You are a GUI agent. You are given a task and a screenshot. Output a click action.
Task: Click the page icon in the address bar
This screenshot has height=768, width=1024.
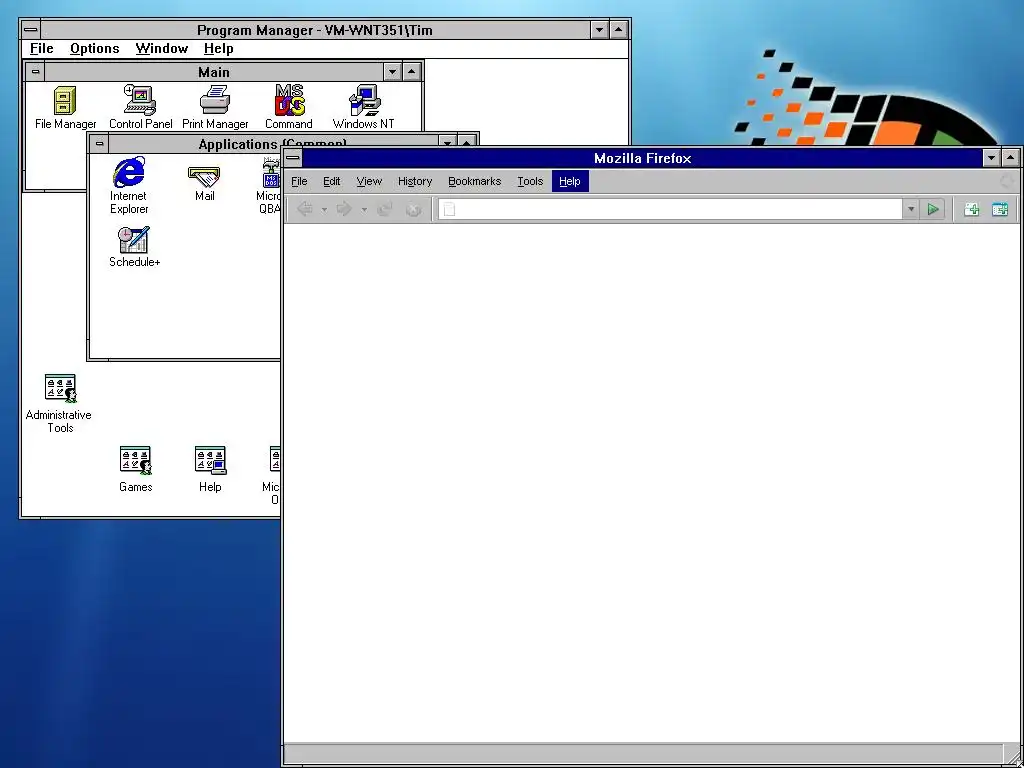(x=449, y=209)
